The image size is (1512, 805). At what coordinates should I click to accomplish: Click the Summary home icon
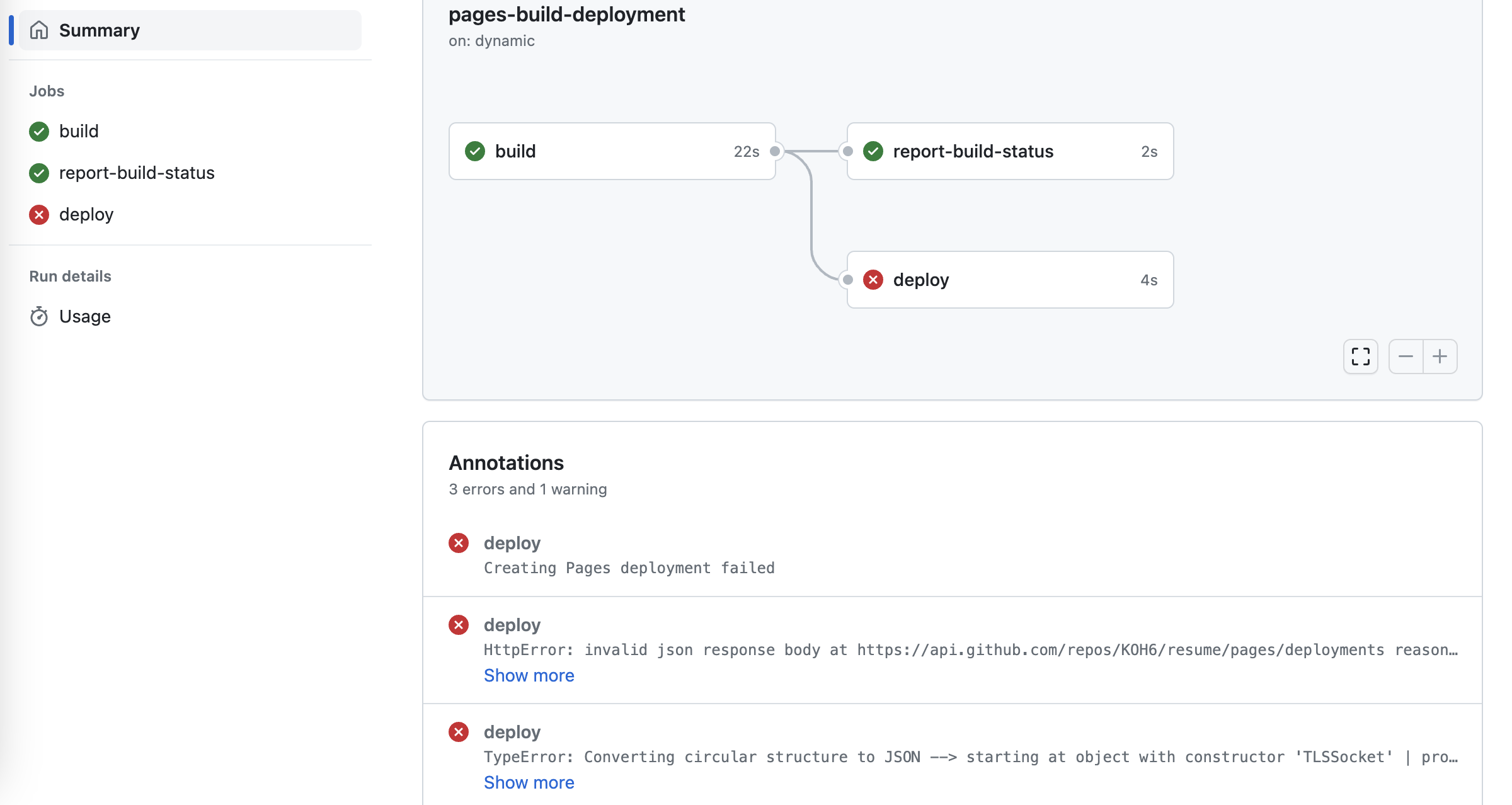click(40, 30)
